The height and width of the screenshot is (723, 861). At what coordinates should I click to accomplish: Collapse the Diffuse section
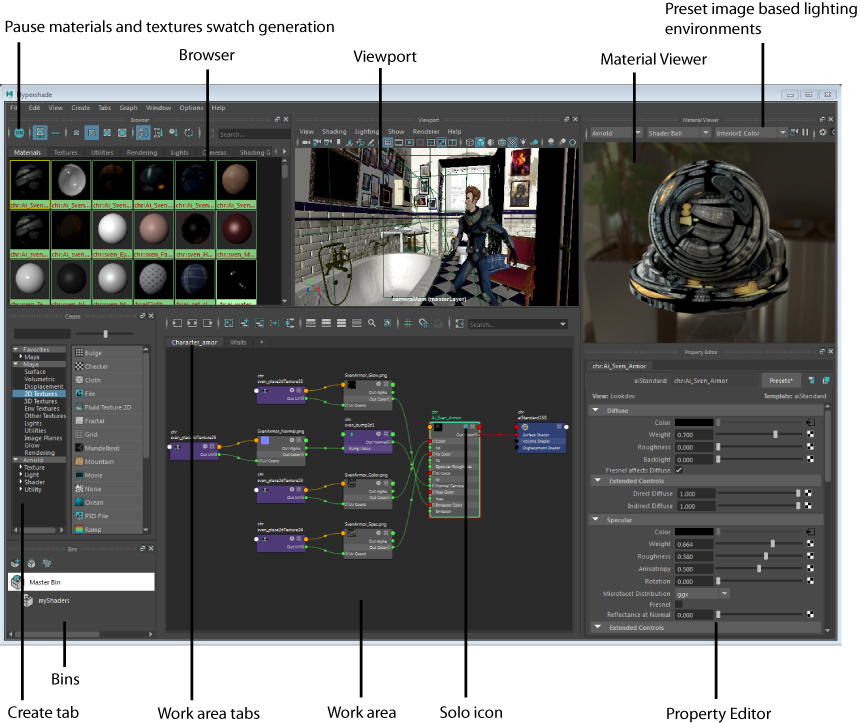click(596, 410)
